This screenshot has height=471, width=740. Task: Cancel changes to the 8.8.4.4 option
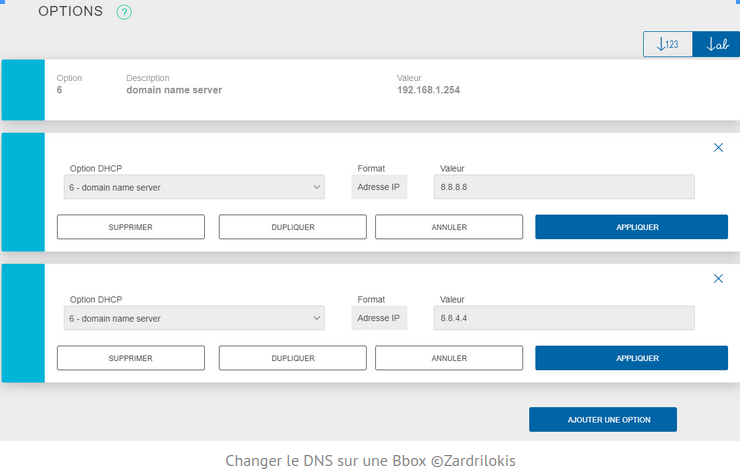pyautogui.click(x=449, y=358)
